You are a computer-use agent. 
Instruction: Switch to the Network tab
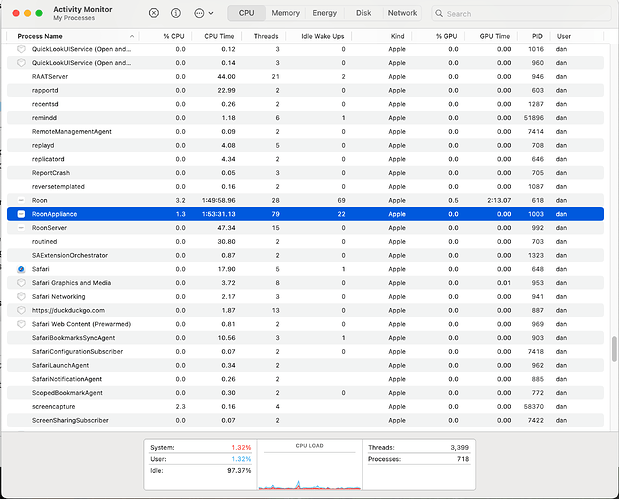coord(402,13)
